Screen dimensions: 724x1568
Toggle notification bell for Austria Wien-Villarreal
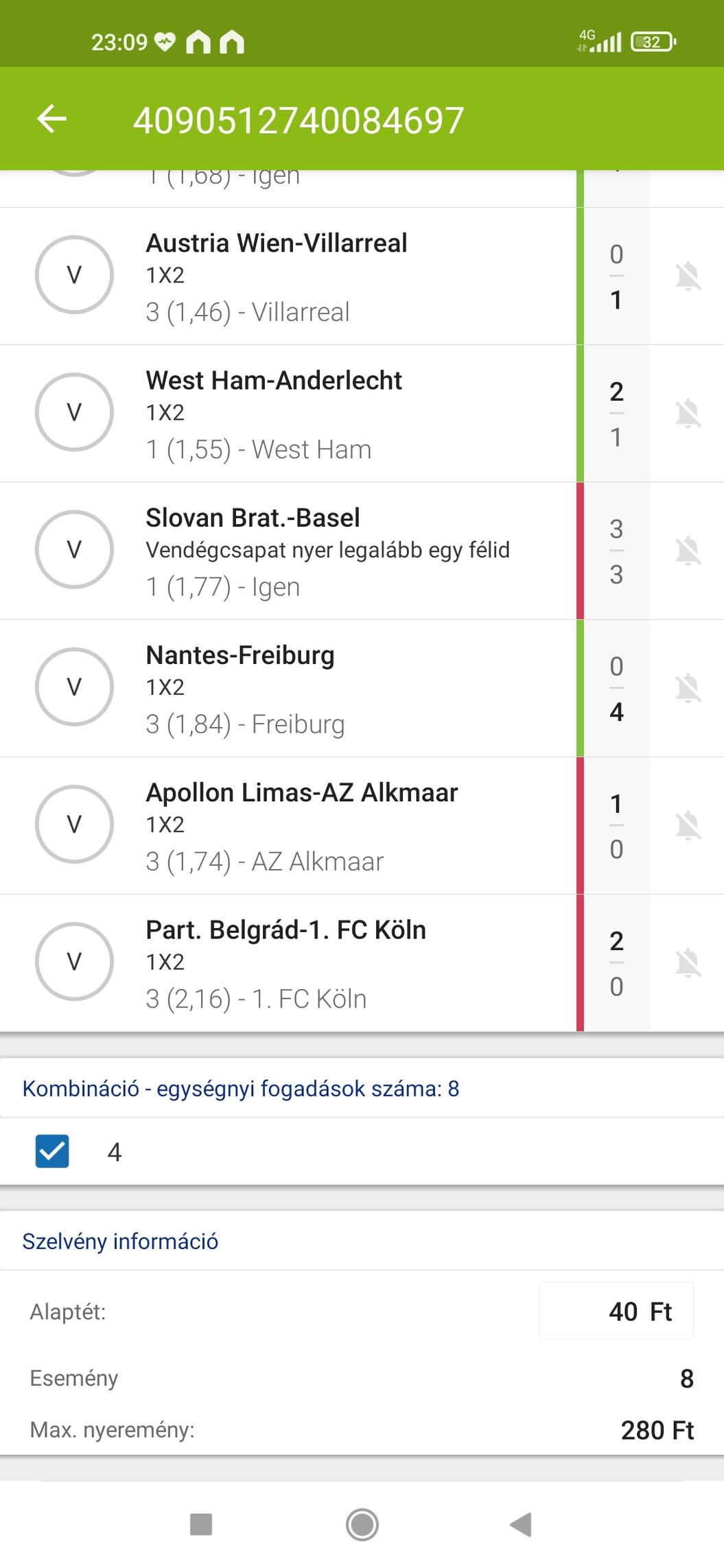click(688, 276)
